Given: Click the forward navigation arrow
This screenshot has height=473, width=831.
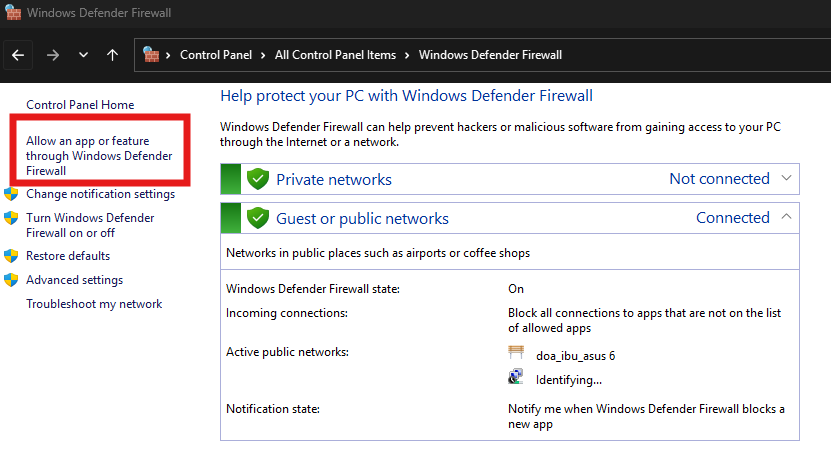Looking at the screenshot, I should [x=52, y=55].
